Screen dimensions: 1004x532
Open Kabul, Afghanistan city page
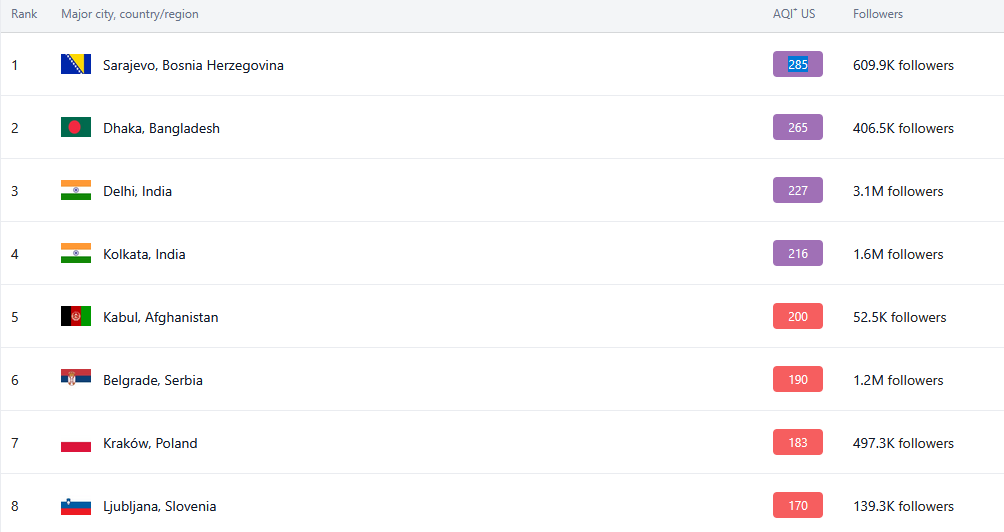tap(160, 317)
